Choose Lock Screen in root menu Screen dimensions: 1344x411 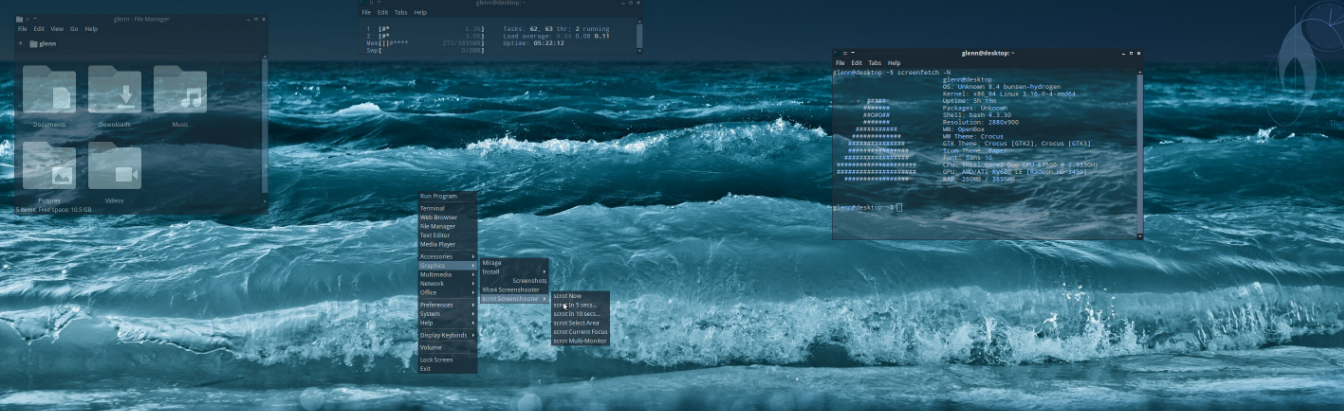[447, 359]
